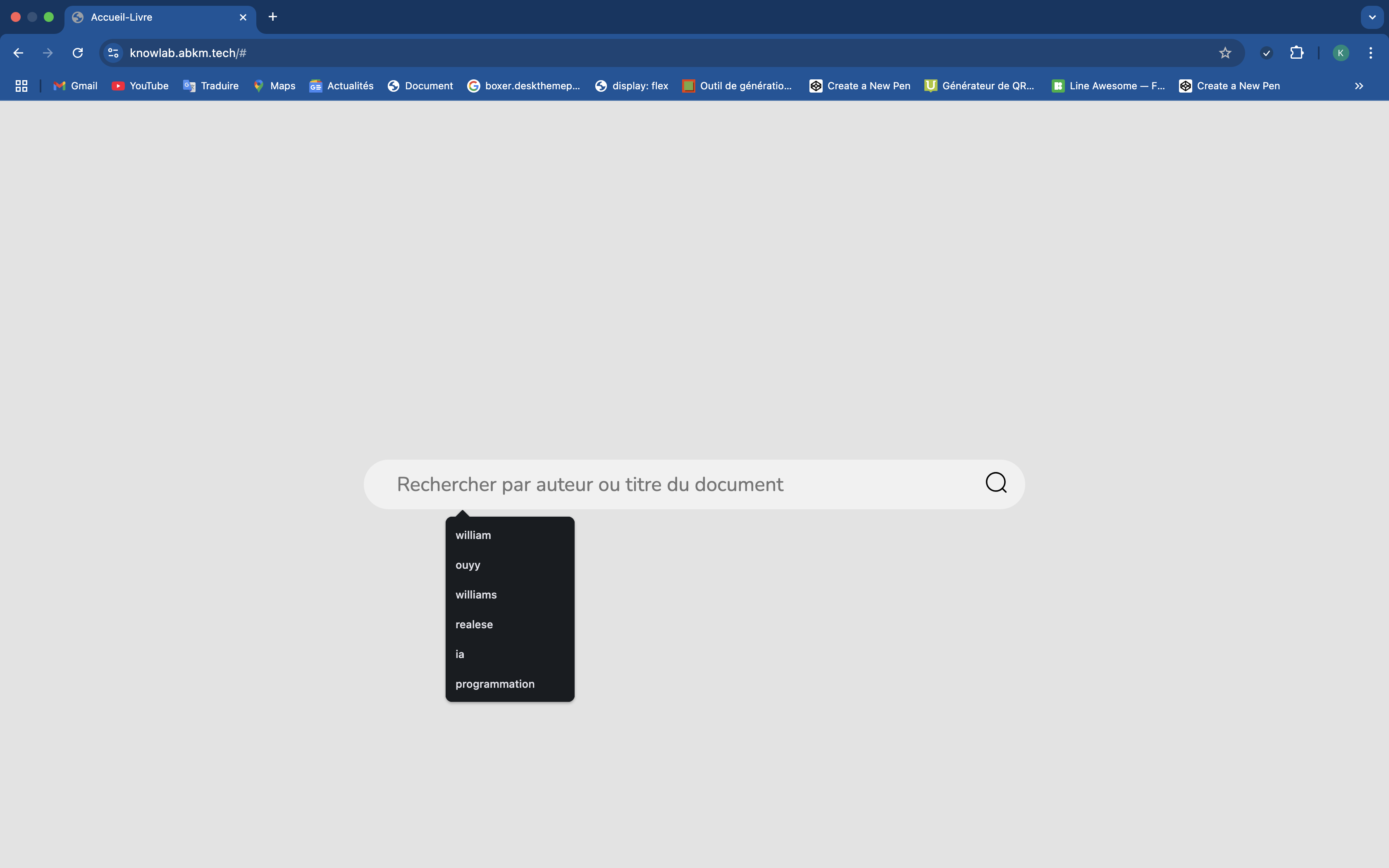
Task: Open the Générateur de QR... bookmark
Action: coord(979,86)
